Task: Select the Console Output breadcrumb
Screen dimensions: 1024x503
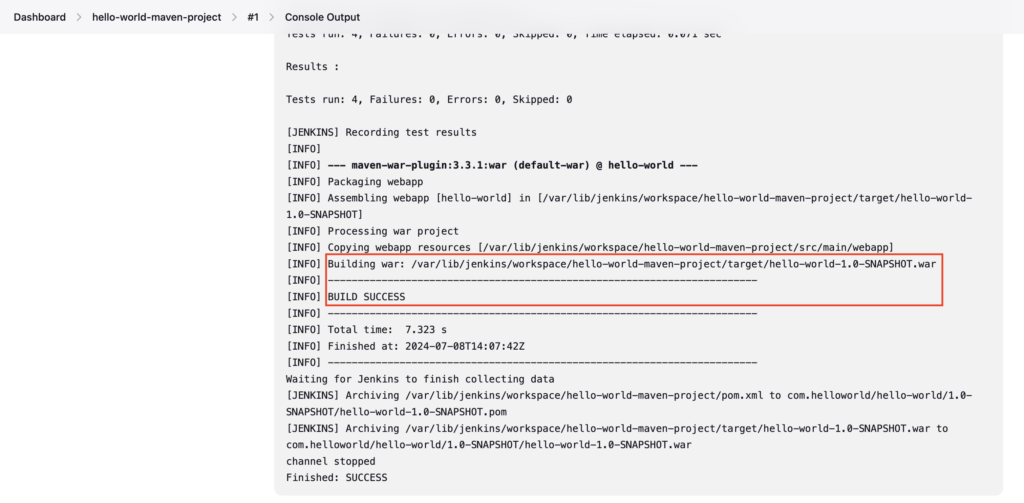Action: click(x=322, y=17)
